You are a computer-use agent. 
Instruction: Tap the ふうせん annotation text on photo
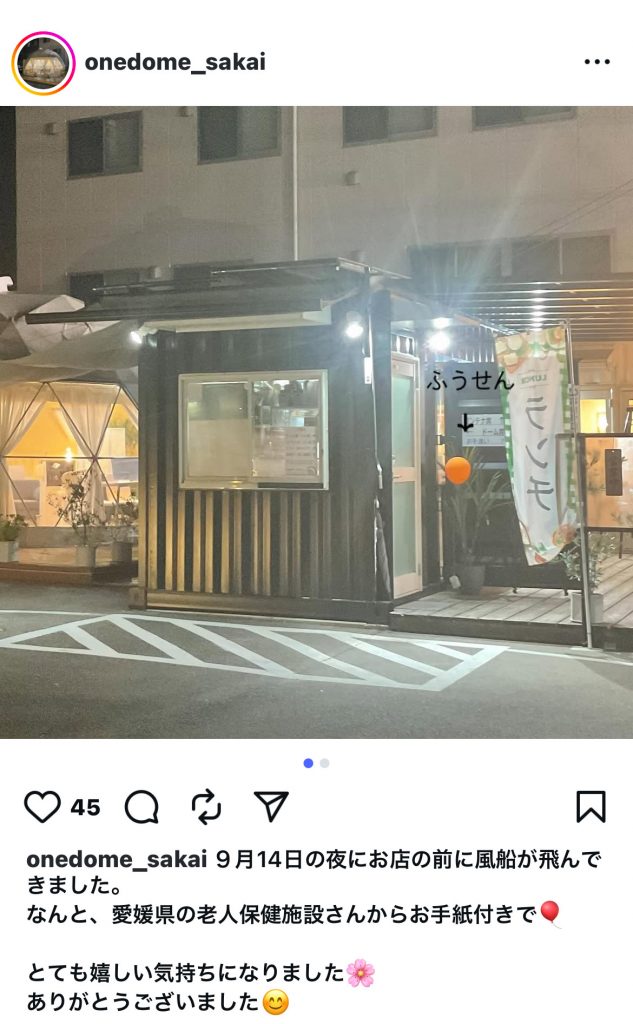click(x=470, y=380)
